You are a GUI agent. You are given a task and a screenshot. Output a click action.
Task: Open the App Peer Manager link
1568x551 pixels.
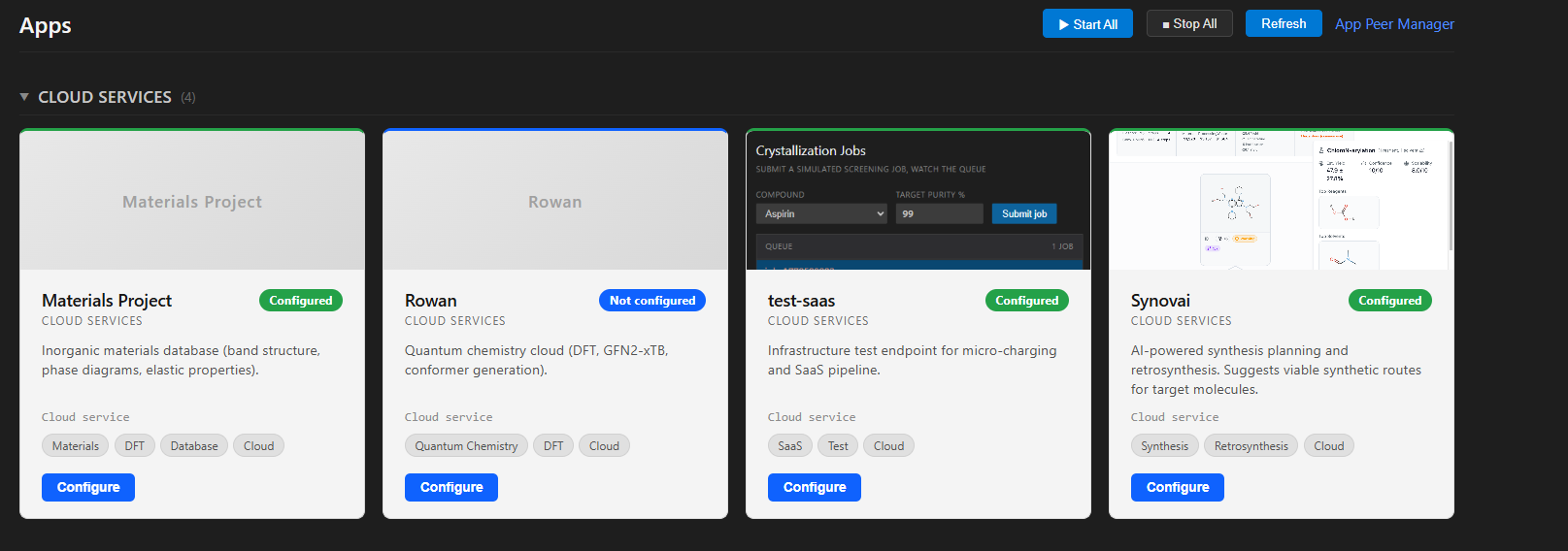(x=1394, y=24)
